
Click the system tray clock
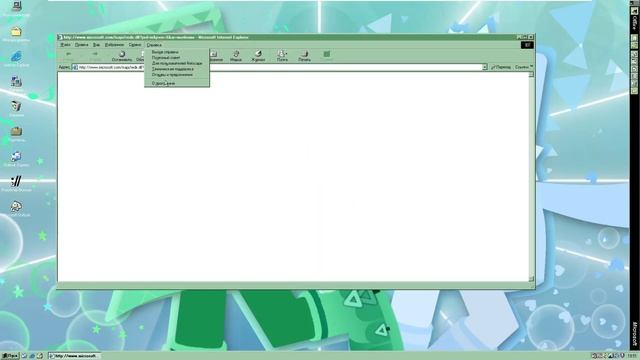point(632,356)
